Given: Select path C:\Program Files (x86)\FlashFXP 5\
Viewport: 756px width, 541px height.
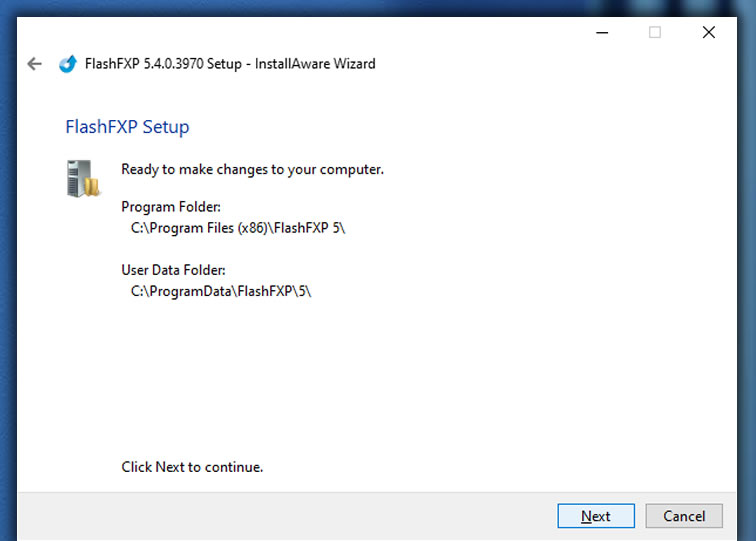Looking at the screenshot, I should click(x=238, y=228).
